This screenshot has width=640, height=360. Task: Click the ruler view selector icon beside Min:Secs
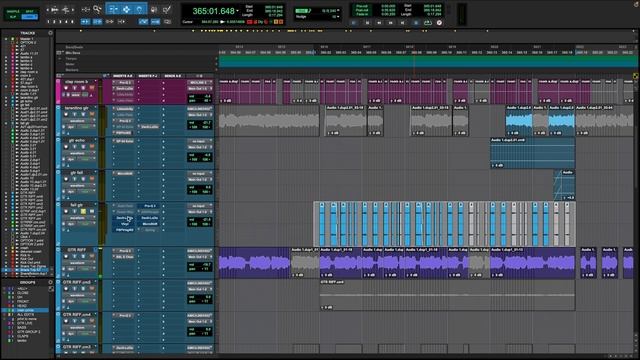pyautogui.click(x=59, y=53)
